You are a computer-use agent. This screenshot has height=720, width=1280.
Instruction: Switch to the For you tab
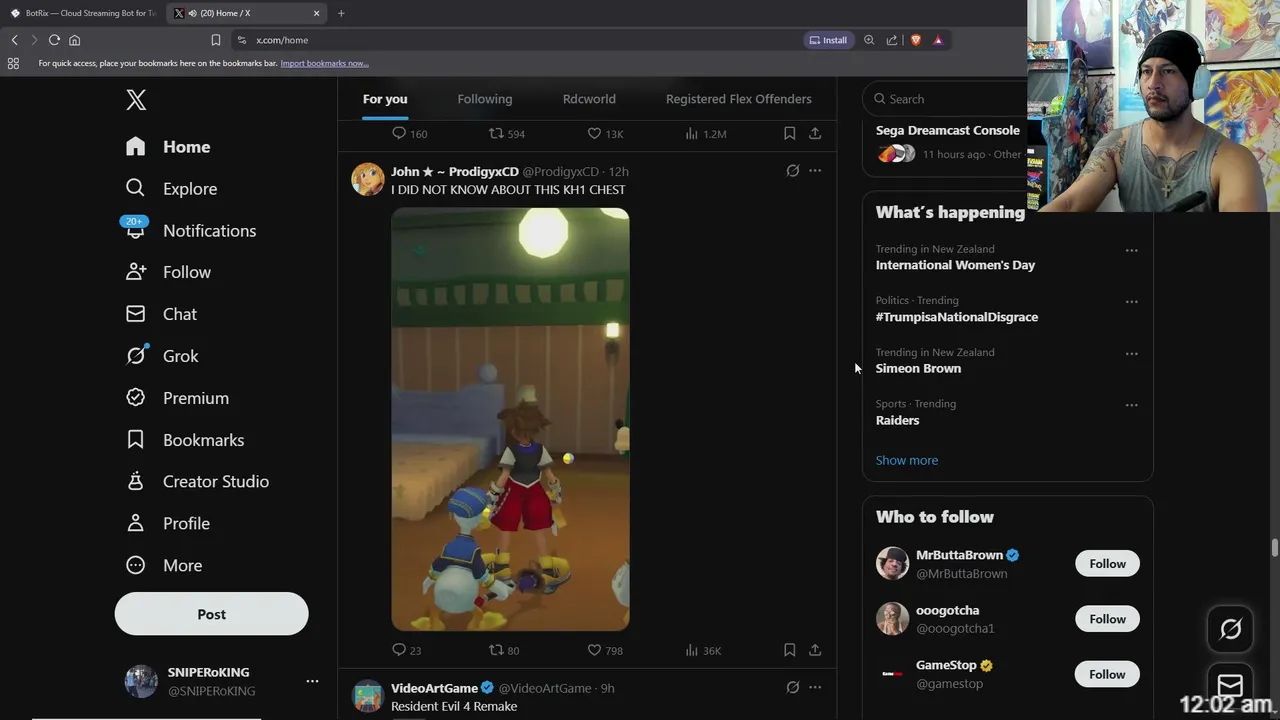pos(385,99)
